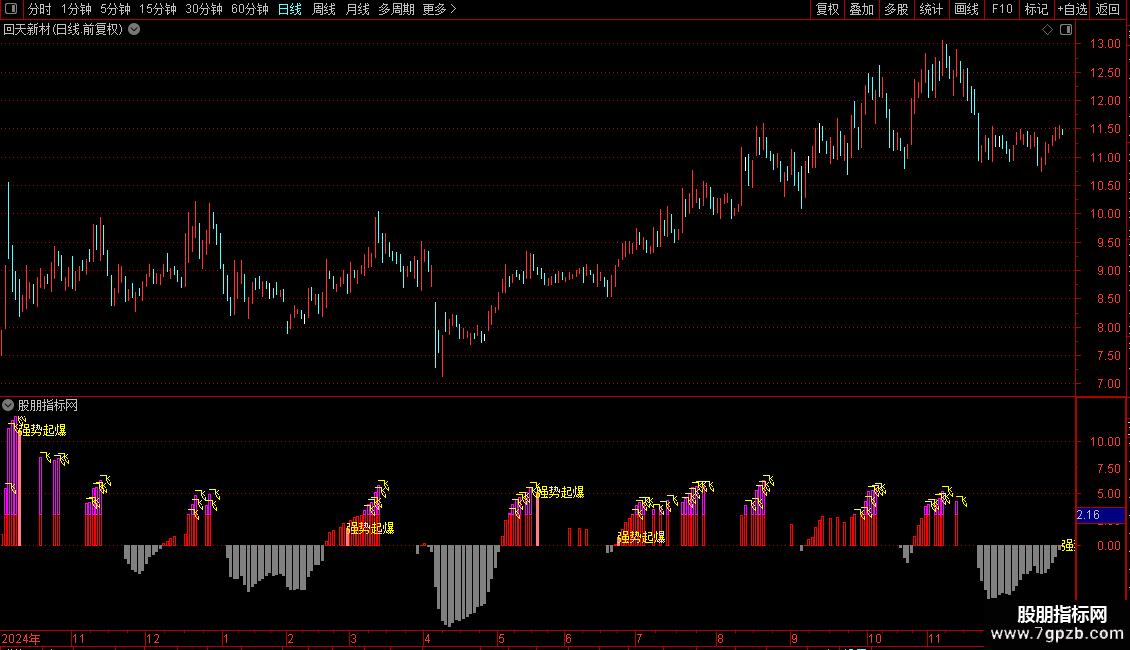Click the month 10 marker on time axis

click(875, 639)
